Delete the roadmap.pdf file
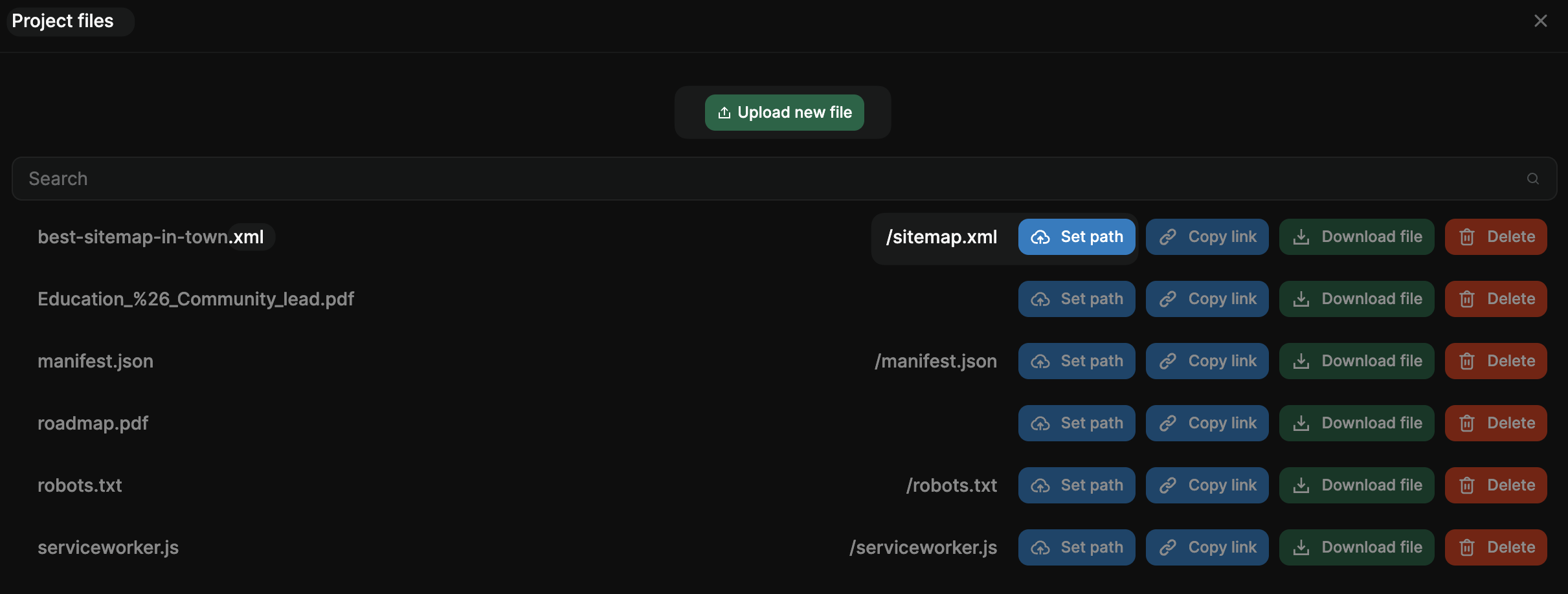 click(1496, 423)
